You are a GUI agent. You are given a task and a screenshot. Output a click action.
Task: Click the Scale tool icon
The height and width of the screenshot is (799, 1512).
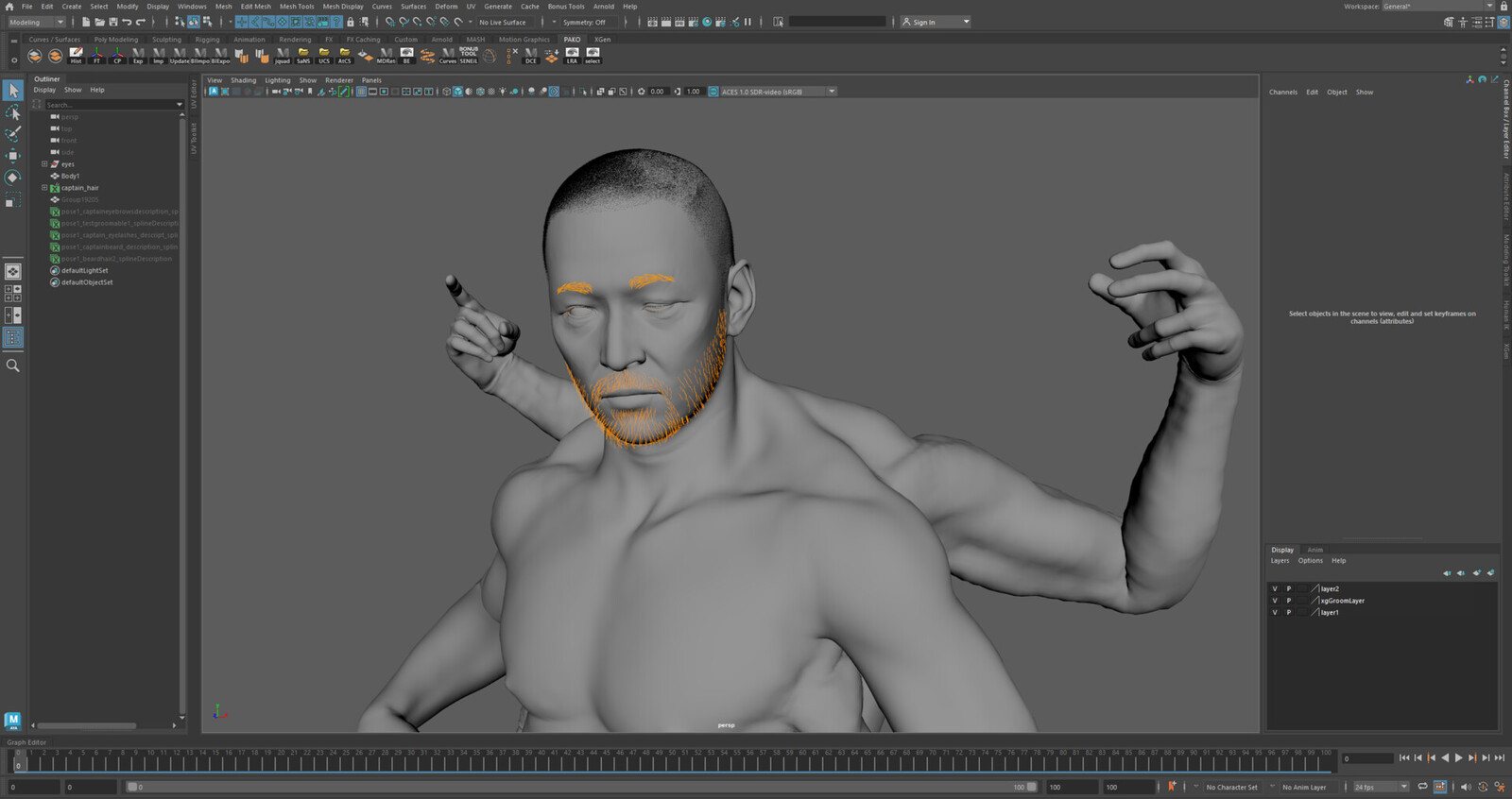[x=13, y=200]
